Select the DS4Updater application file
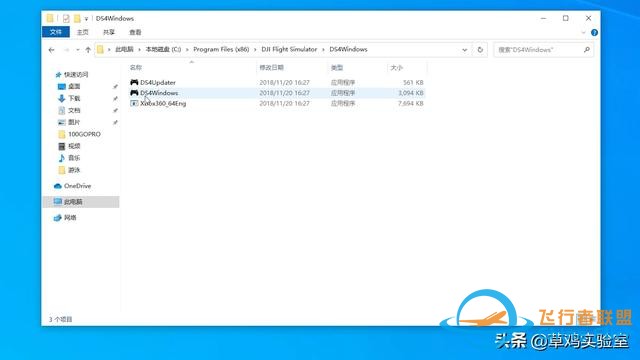 click(277, 82)
